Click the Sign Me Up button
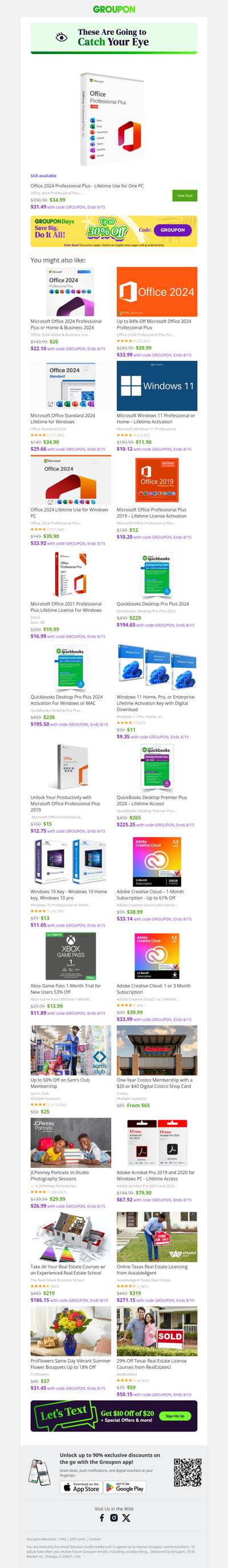228x1568 pixels. point(175,1416)
